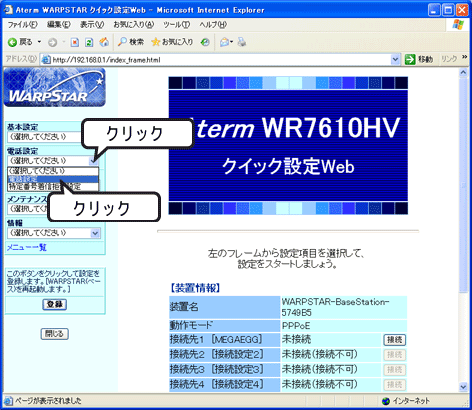This screenshot has height=410, width=472.
Task: Open the 検索 search toolbar button
Action: pos(131,42)
